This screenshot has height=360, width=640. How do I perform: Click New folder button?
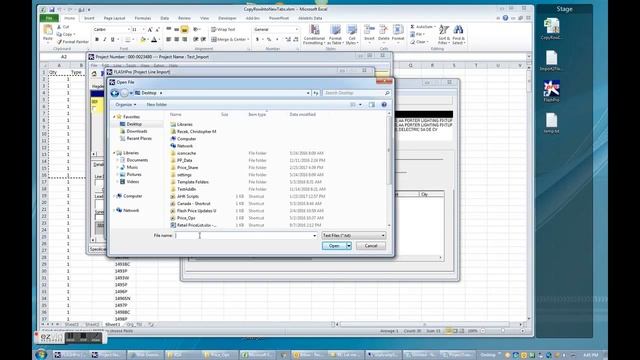(157, 105)
